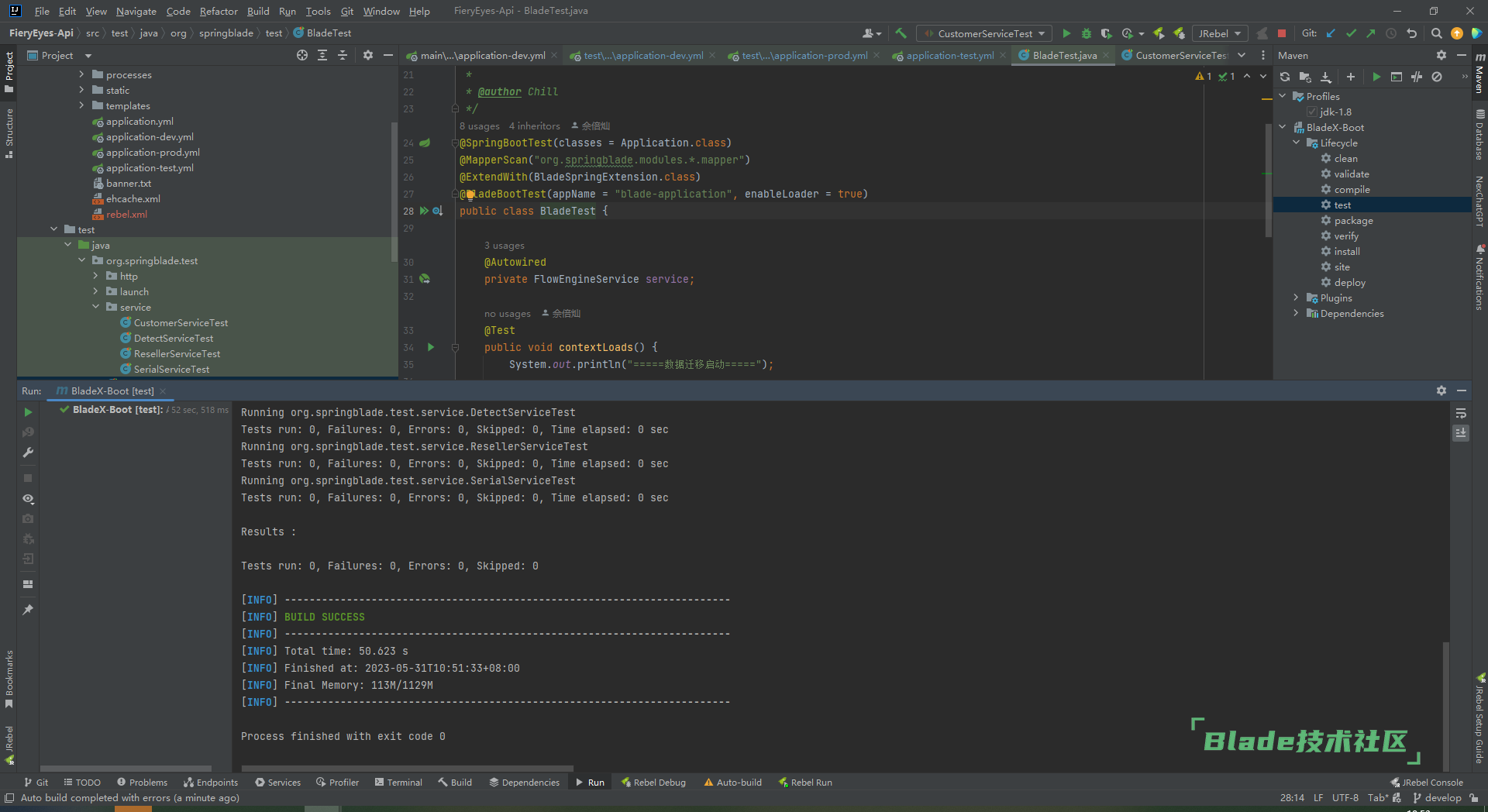Open the Terminal tool window tab

398,783
